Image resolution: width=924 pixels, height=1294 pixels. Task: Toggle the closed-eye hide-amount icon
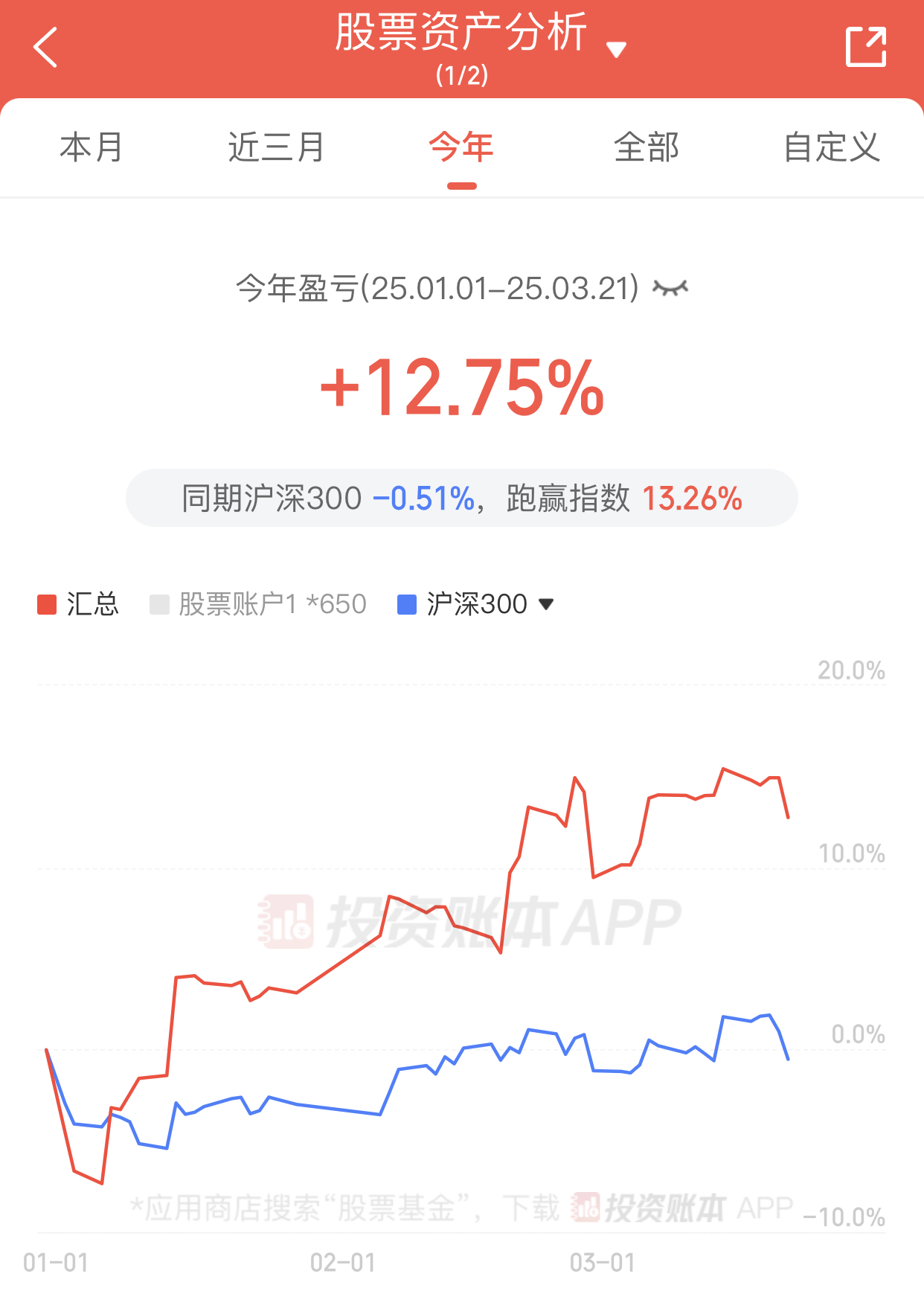point(670,289)
